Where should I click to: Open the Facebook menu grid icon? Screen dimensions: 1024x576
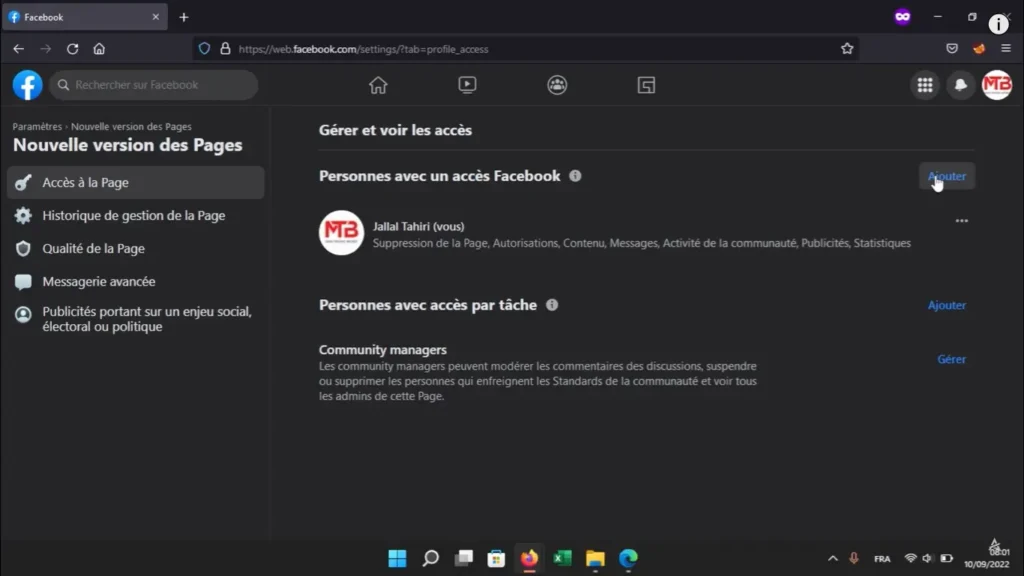click(925, 85)
